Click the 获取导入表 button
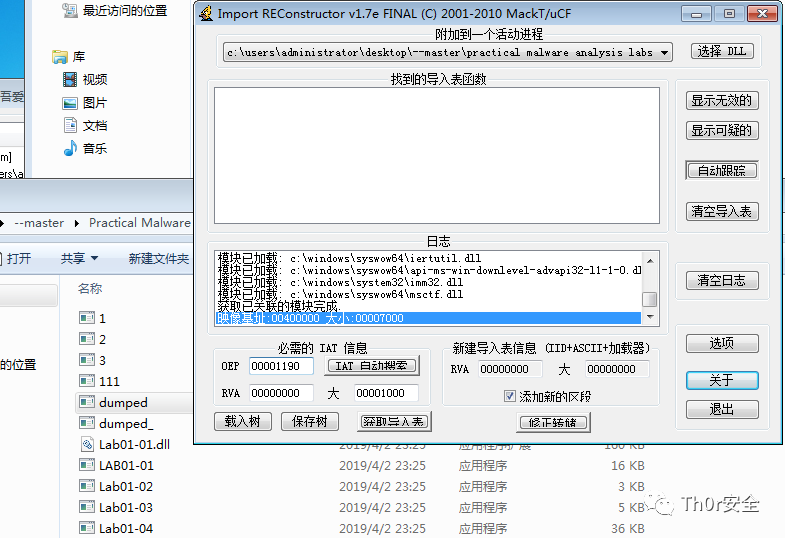Screen dimensions: 785x538 394,421
